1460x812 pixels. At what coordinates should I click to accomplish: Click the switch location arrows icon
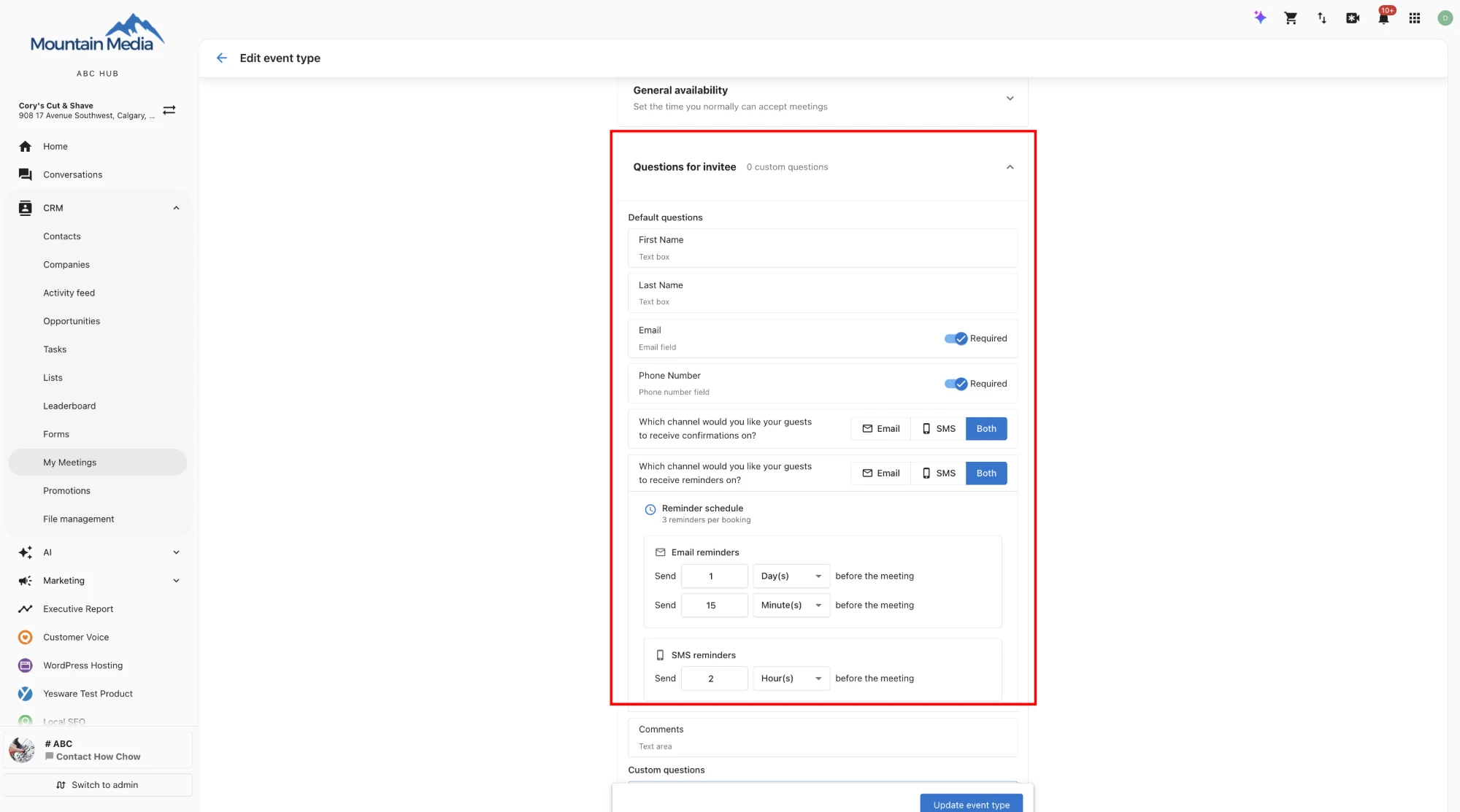click(x=169, y=110)
